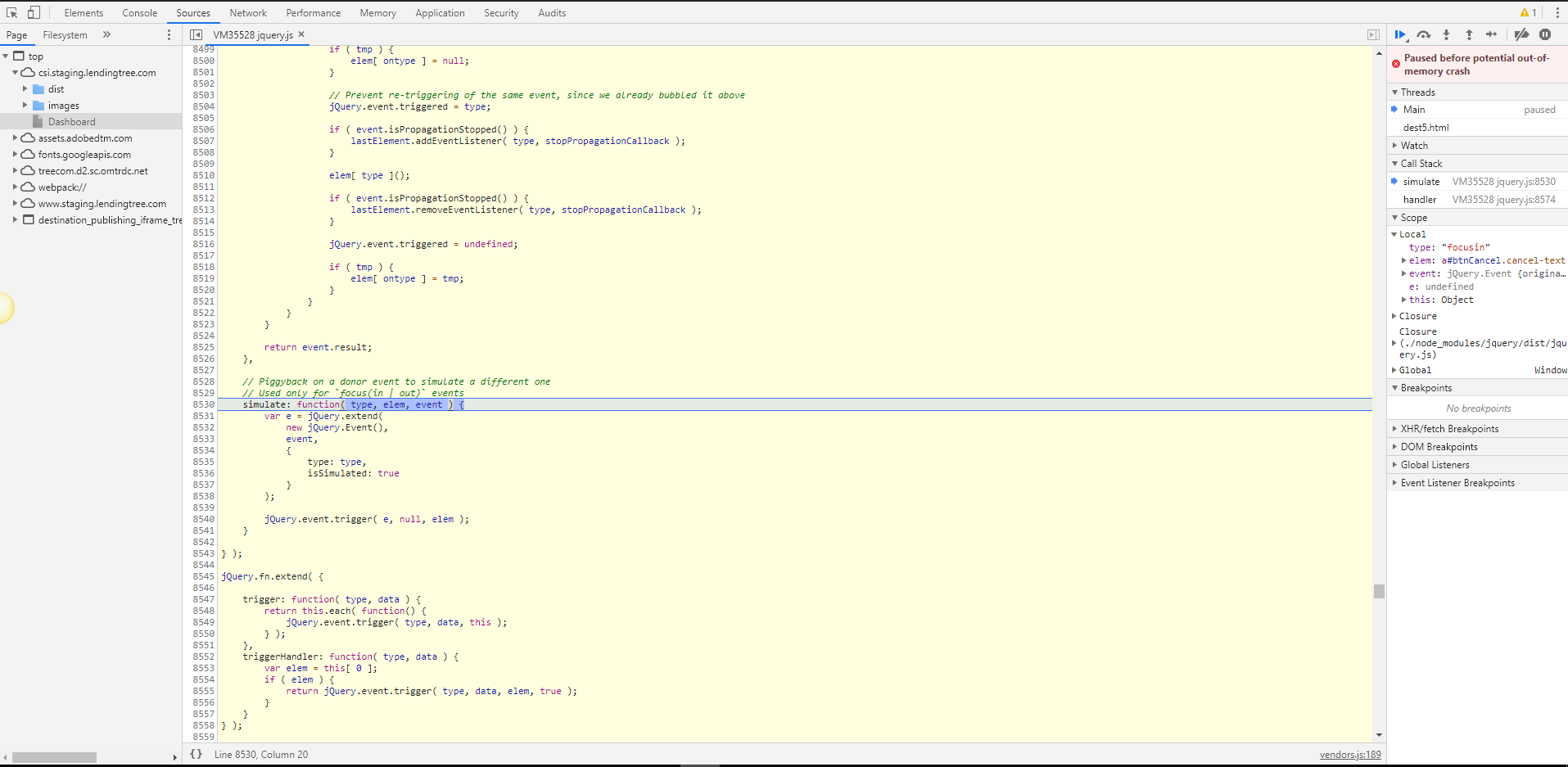Switch to the Console panel
This screenshot has width=1568, height=767.
[x=140, y=12]
